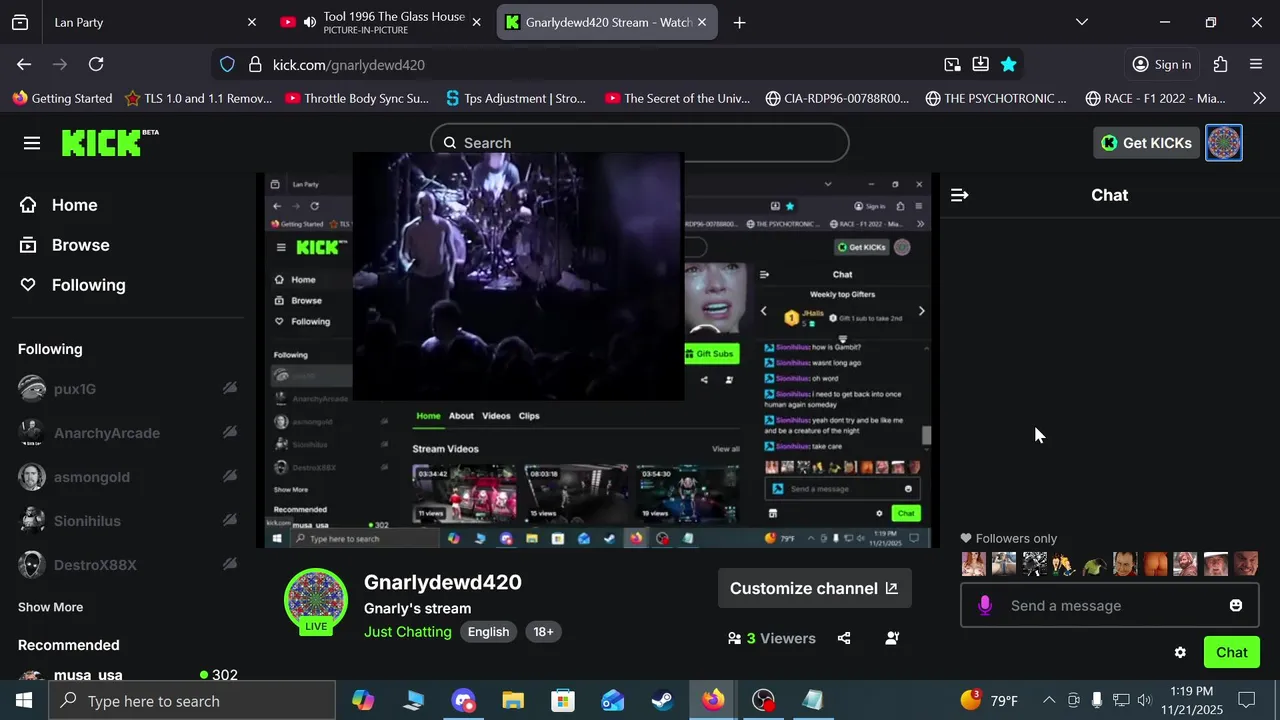Click the stream video player
Image resolution: width=1280 pixels, height=720 pixels.
[x=598, y=360]
